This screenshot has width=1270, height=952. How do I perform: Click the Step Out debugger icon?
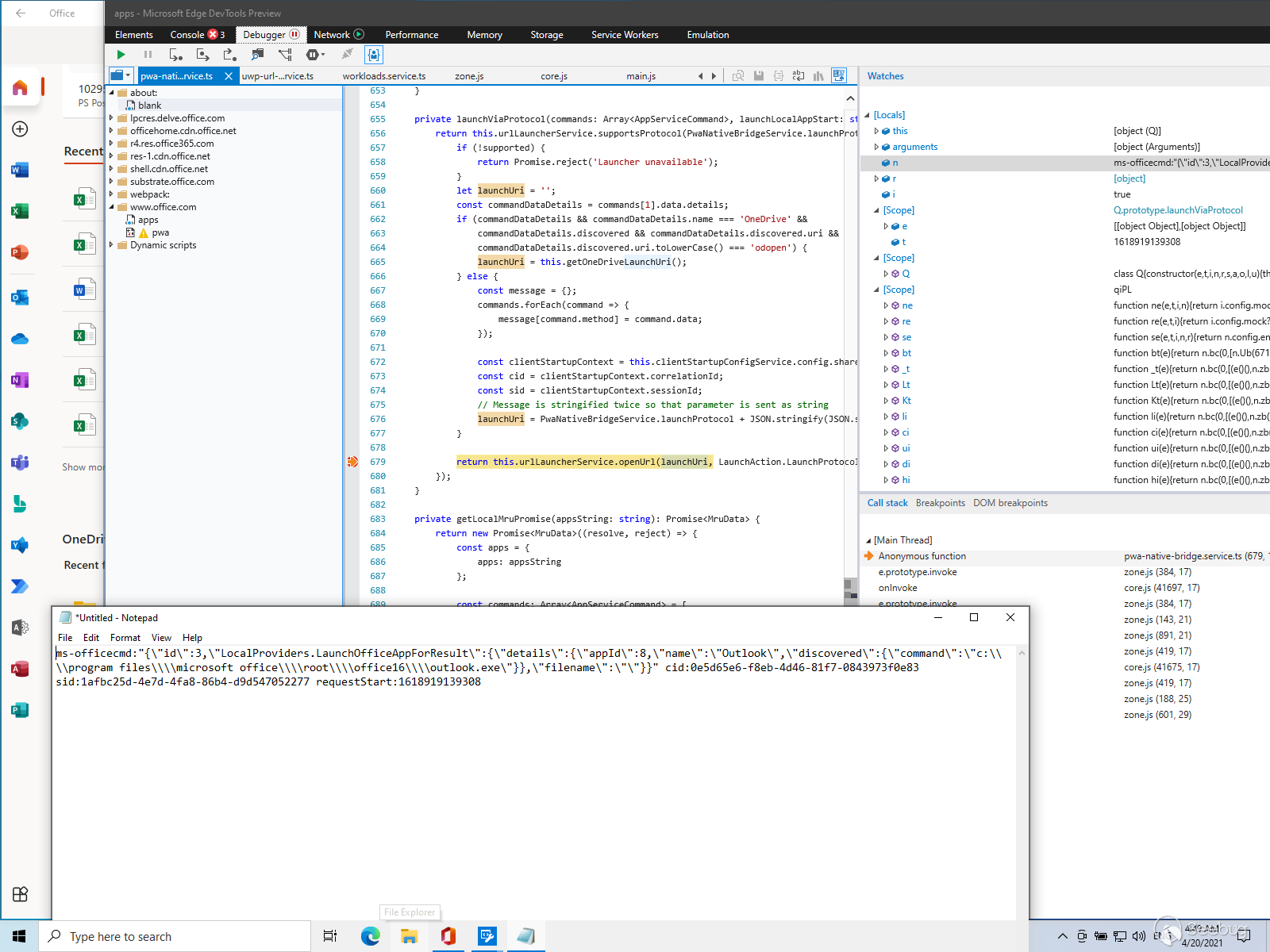229,55
